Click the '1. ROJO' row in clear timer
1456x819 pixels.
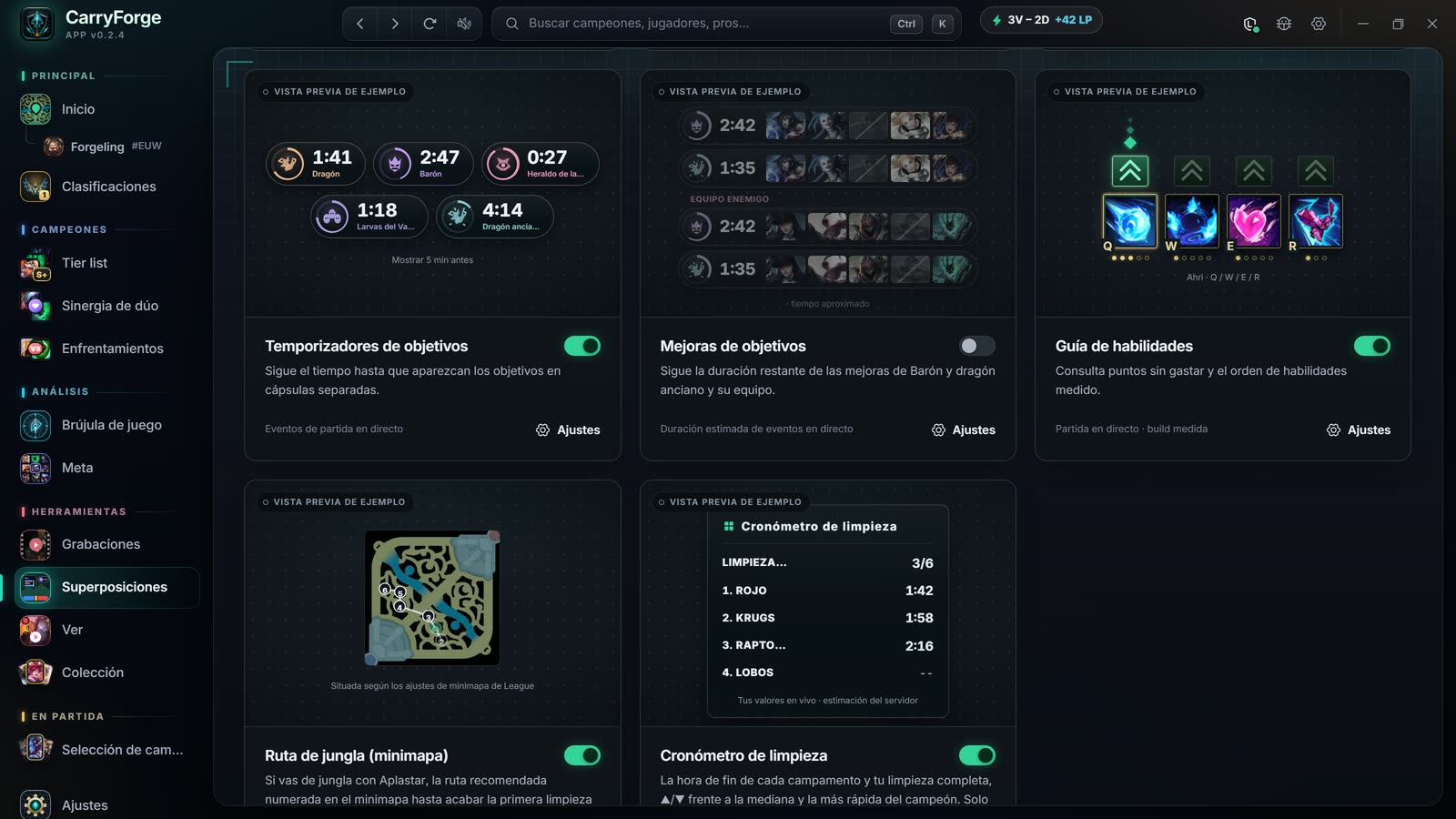pos(828,591)
